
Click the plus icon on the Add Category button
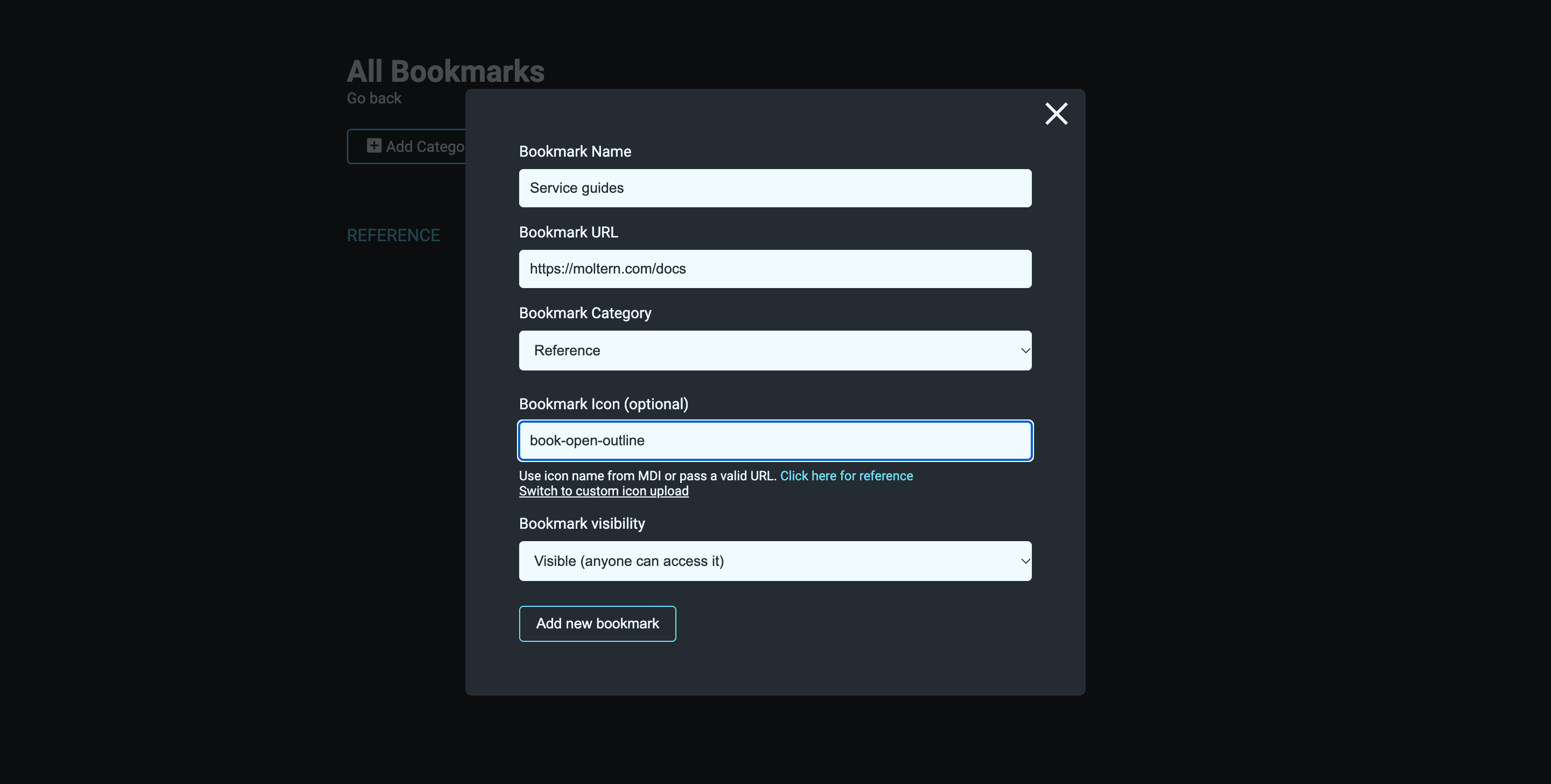pyautogui.click(x=374, y=146)
